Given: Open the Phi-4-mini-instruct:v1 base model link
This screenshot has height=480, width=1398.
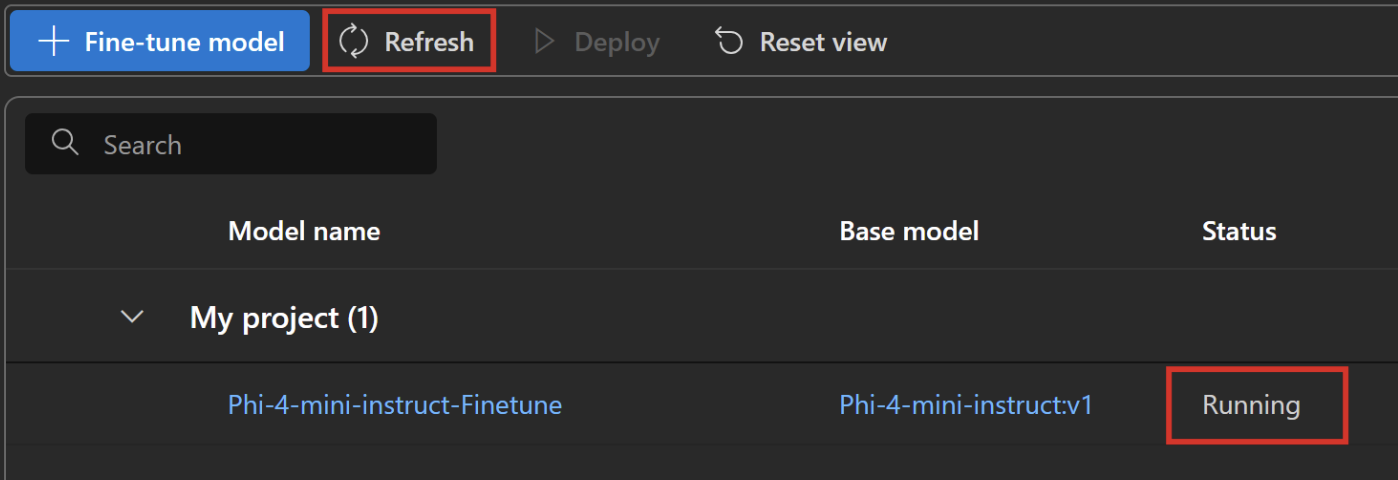Looking at the screenshot, I should click(x=966, y=405).
